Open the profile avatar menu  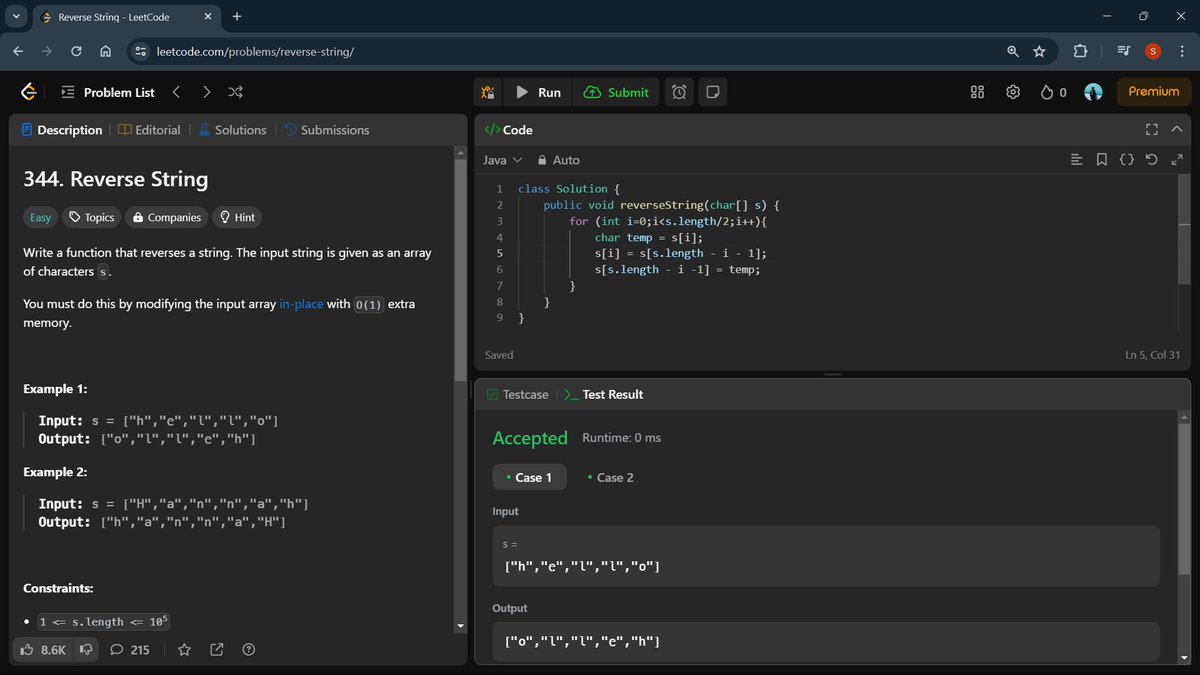1093,92
